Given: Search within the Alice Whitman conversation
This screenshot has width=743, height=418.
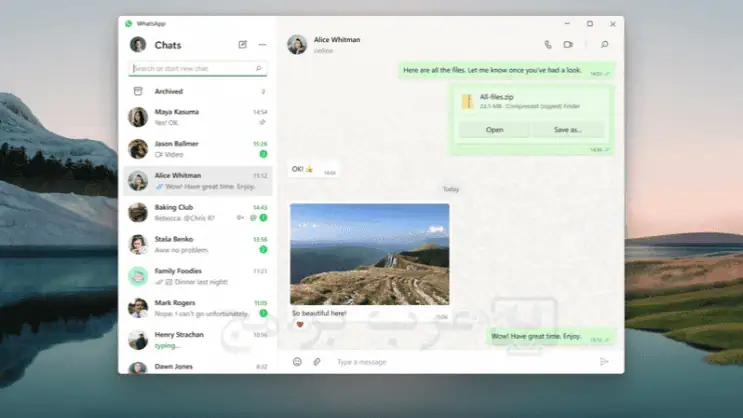Looking at the screenshot, I should click(x=604, y=45).
